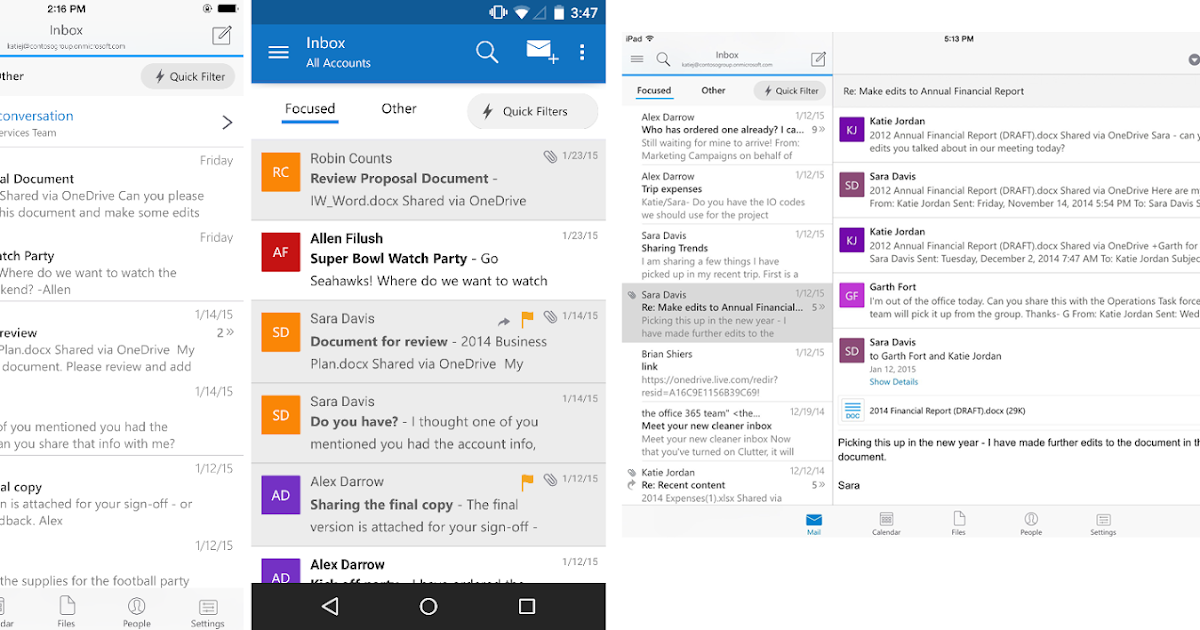Screen dimensions: 1200x630
Task: Click Show Details in Sara Davis email
Action: 894,381
